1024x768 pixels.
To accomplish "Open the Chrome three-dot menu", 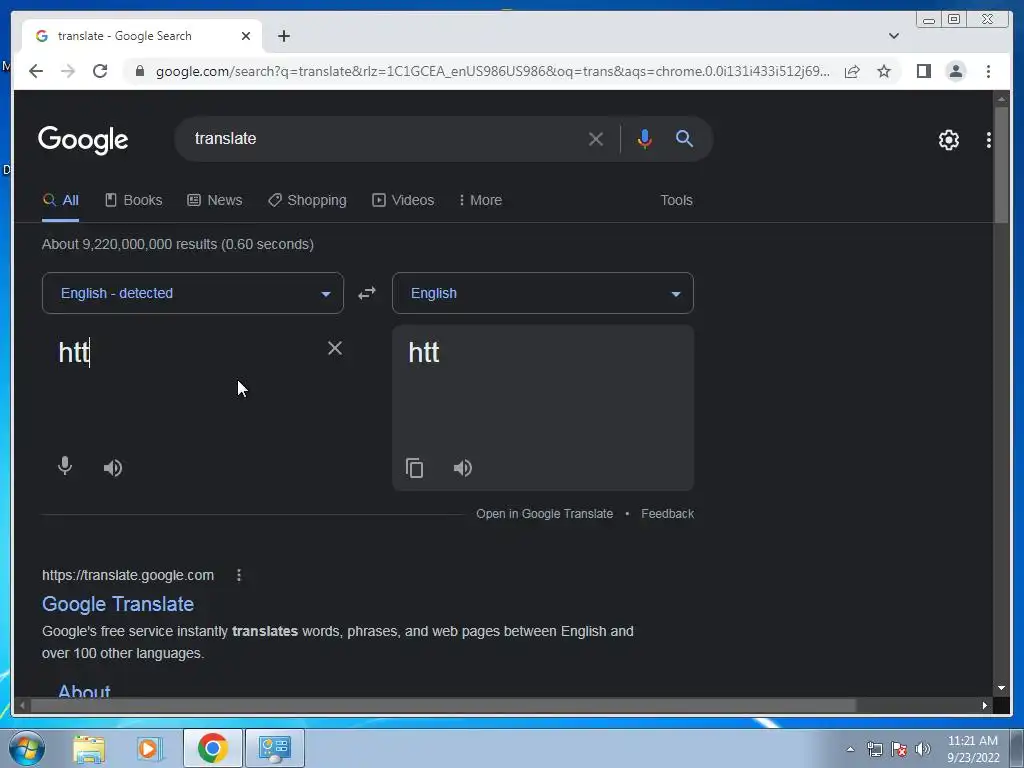I will click(988, 71).
